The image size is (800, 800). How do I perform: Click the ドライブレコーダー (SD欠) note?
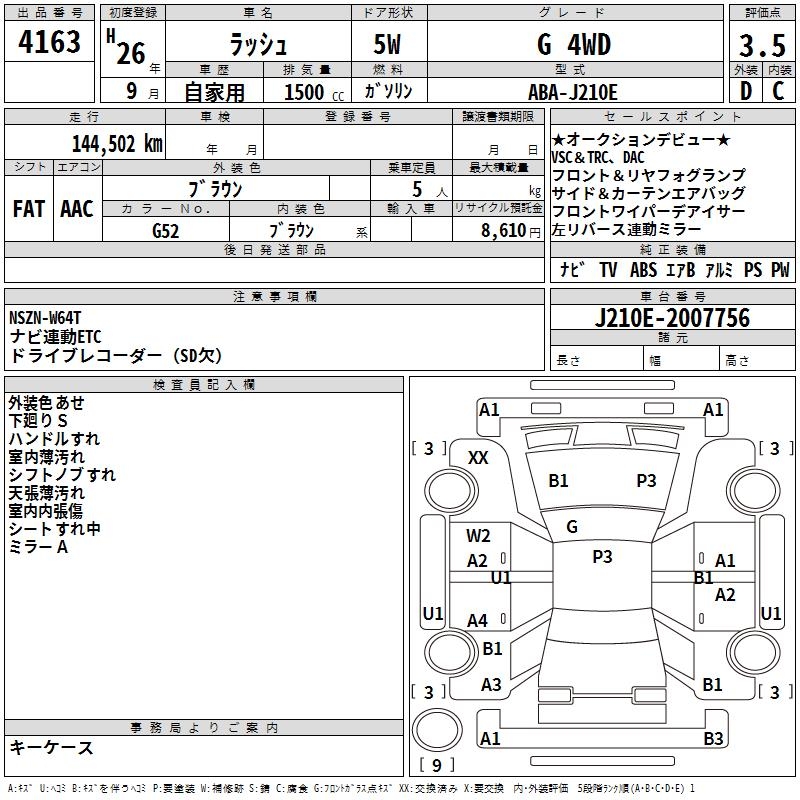[x=116, y=356]
